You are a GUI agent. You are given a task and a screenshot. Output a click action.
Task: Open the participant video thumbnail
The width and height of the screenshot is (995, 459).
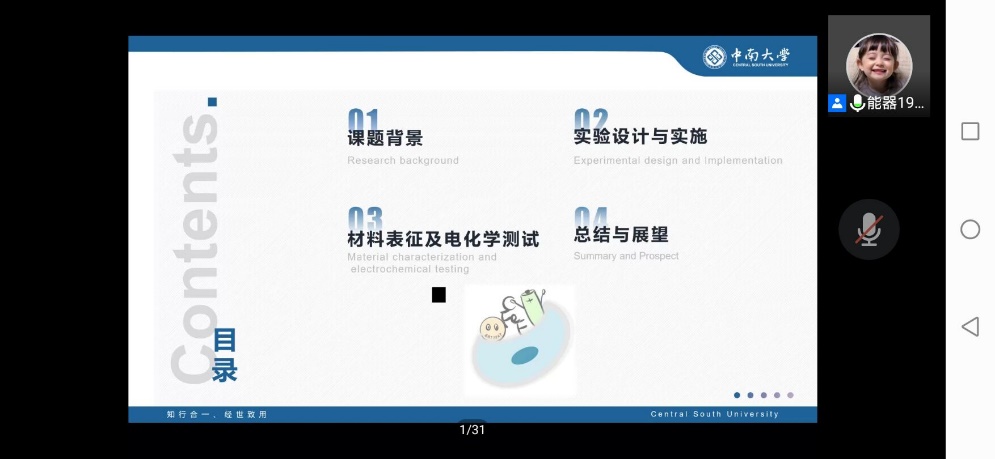878,63
